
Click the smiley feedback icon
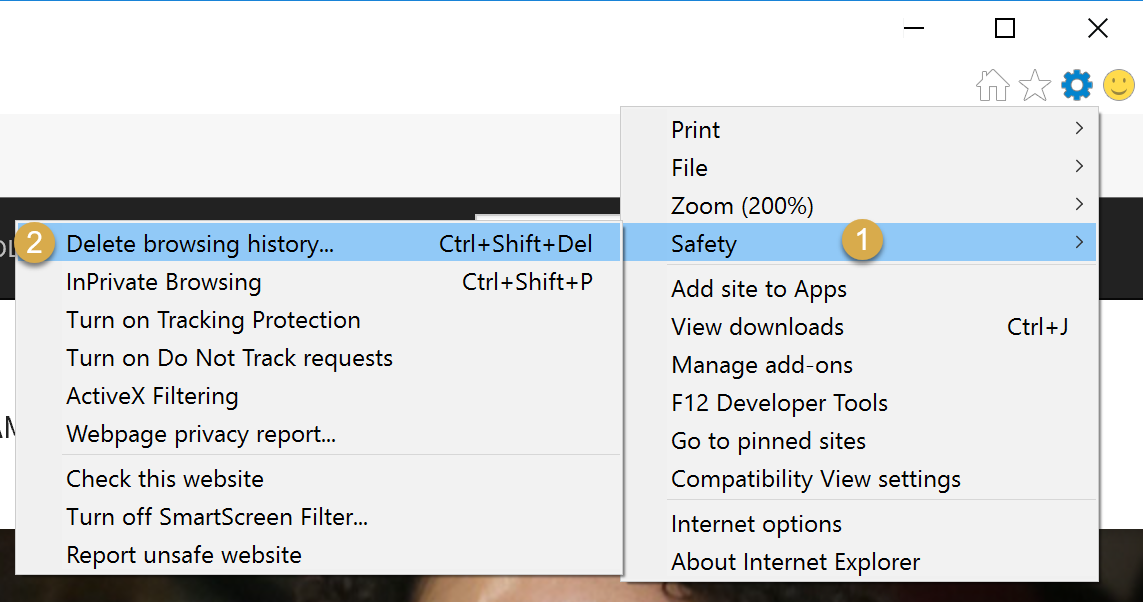point(1118,85)
